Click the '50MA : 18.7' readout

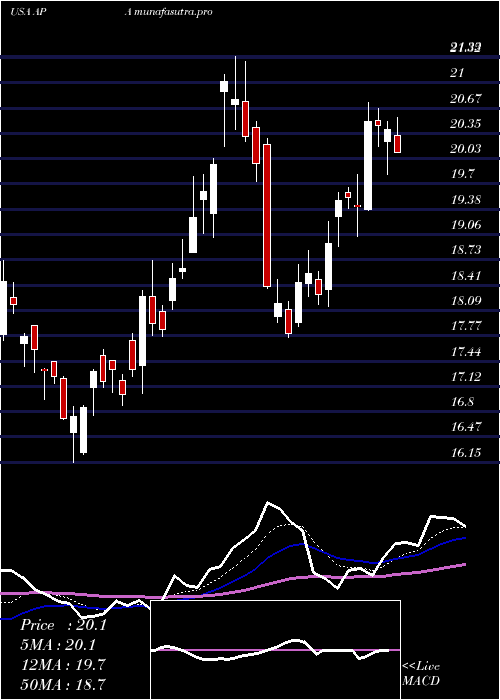pyautogui.click(x=63, y=685)
